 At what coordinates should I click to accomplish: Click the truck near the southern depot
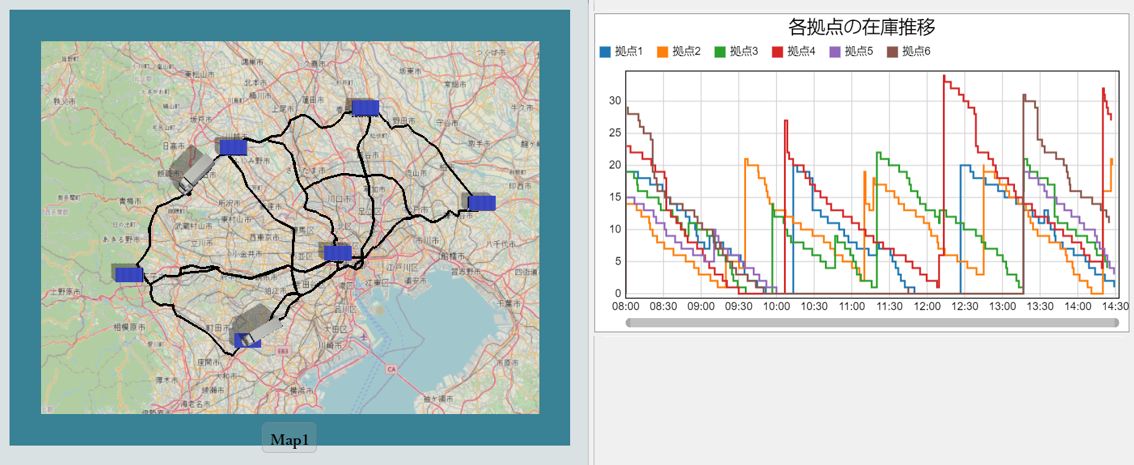coord(257,321)
